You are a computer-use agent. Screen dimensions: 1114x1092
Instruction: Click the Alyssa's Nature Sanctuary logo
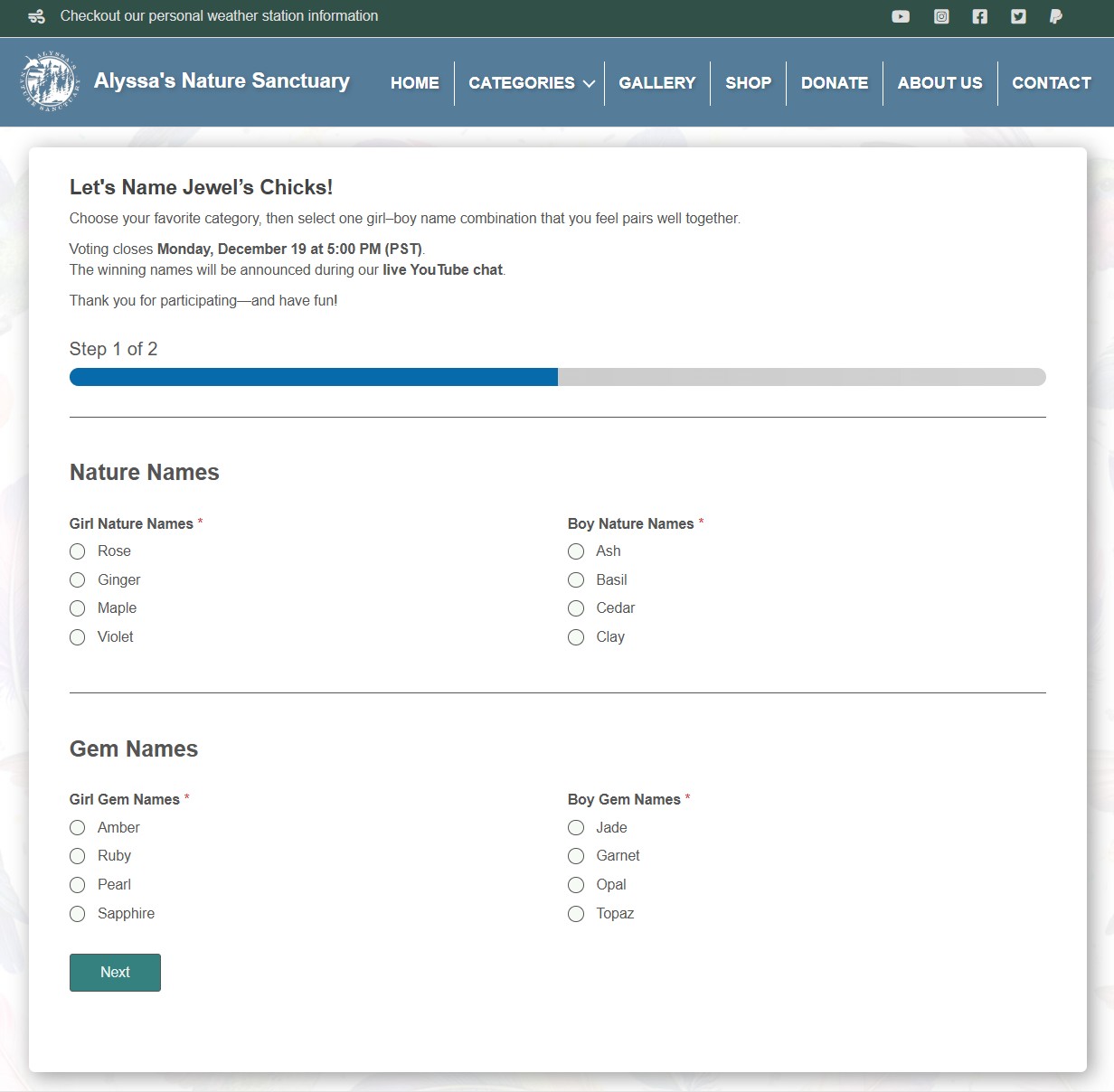tap(49, 81)
